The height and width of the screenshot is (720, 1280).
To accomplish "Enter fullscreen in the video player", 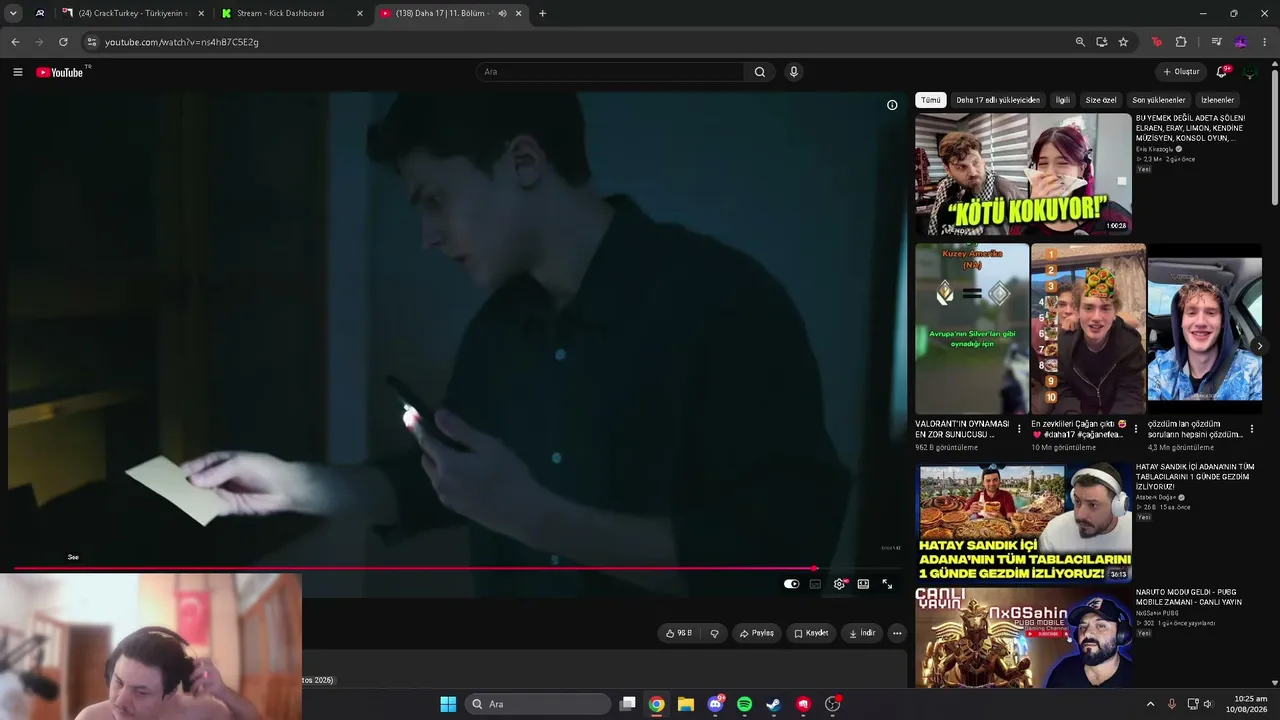I will tap(887, 584).
